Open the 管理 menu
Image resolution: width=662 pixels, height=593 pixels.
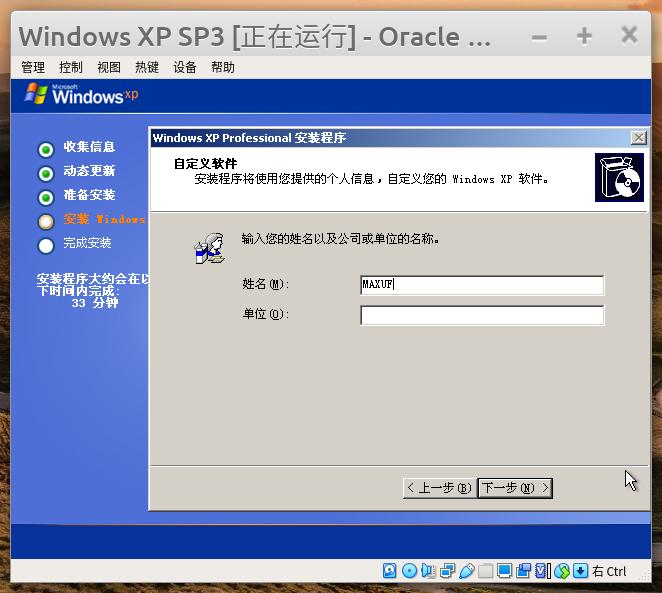tap(33, 67)
